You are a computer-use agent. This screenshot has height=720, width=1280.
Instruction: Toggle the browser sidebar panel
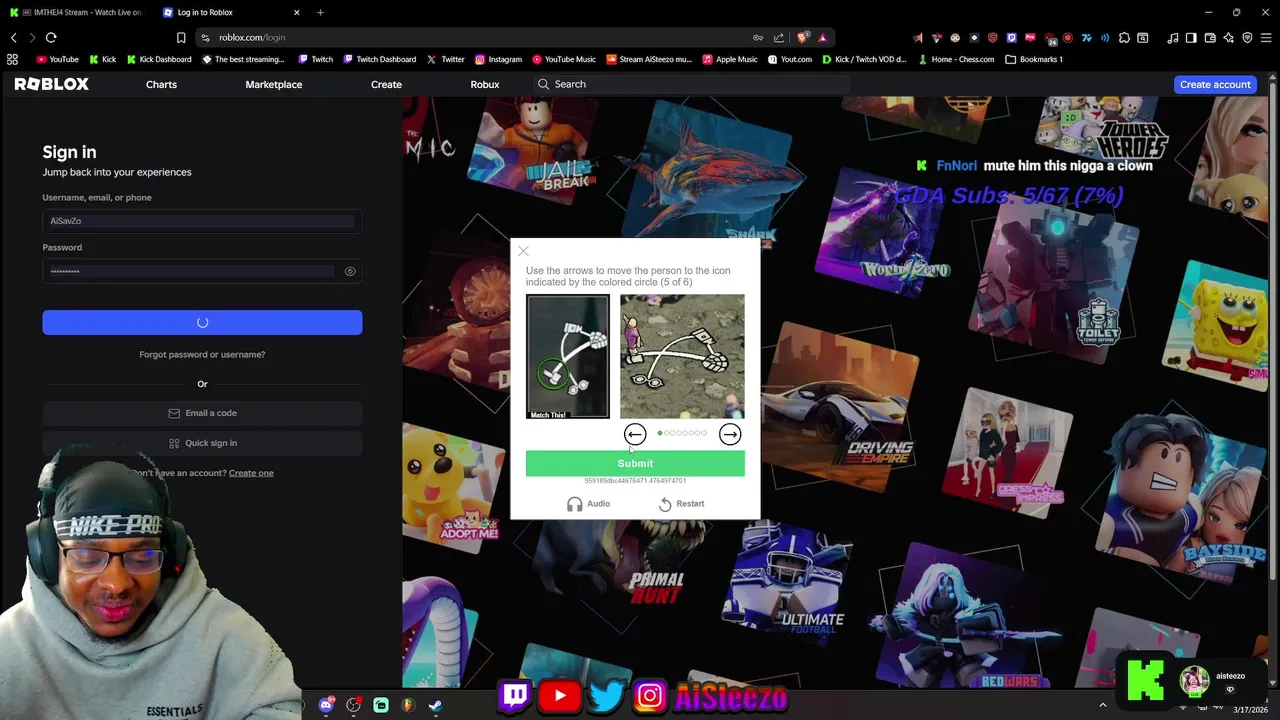coord(1191,38)
